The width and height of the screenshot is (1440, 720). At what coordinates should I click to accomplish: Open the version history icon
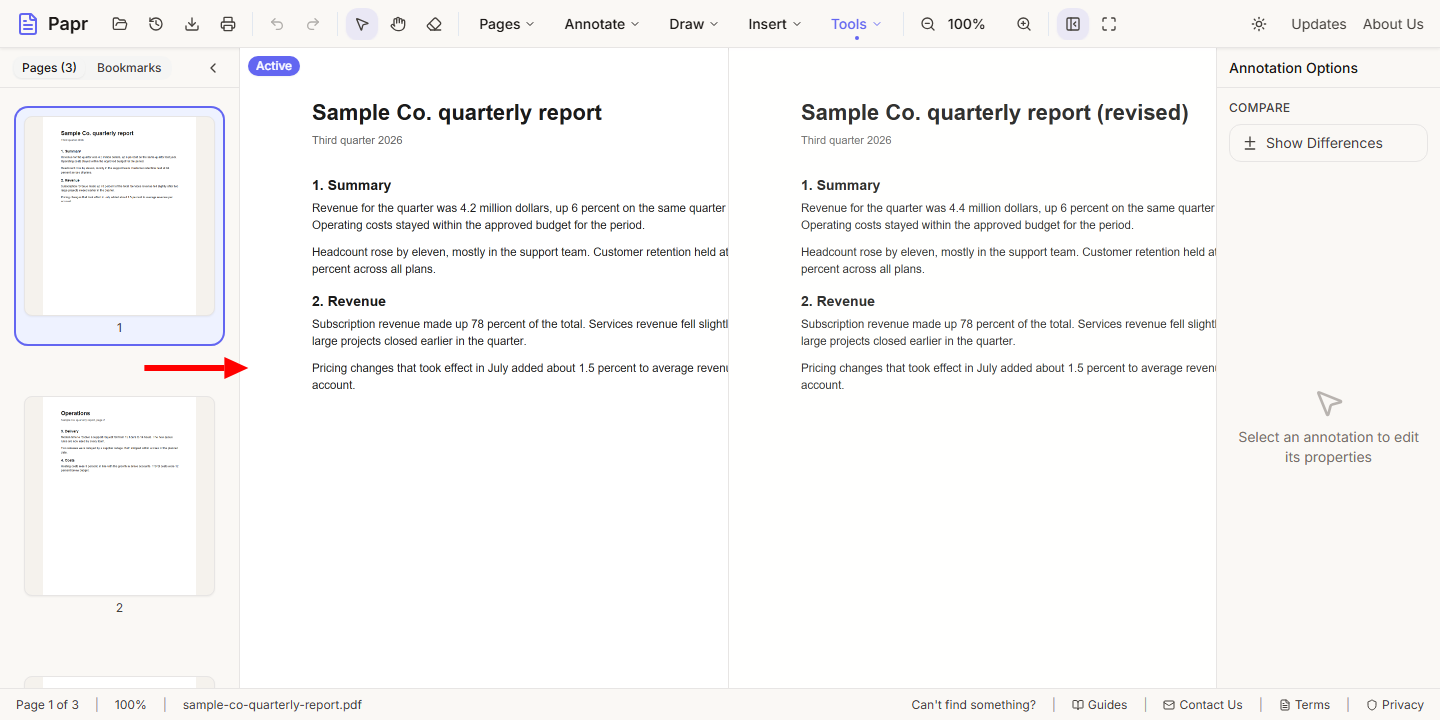click(x=156, y=24)
